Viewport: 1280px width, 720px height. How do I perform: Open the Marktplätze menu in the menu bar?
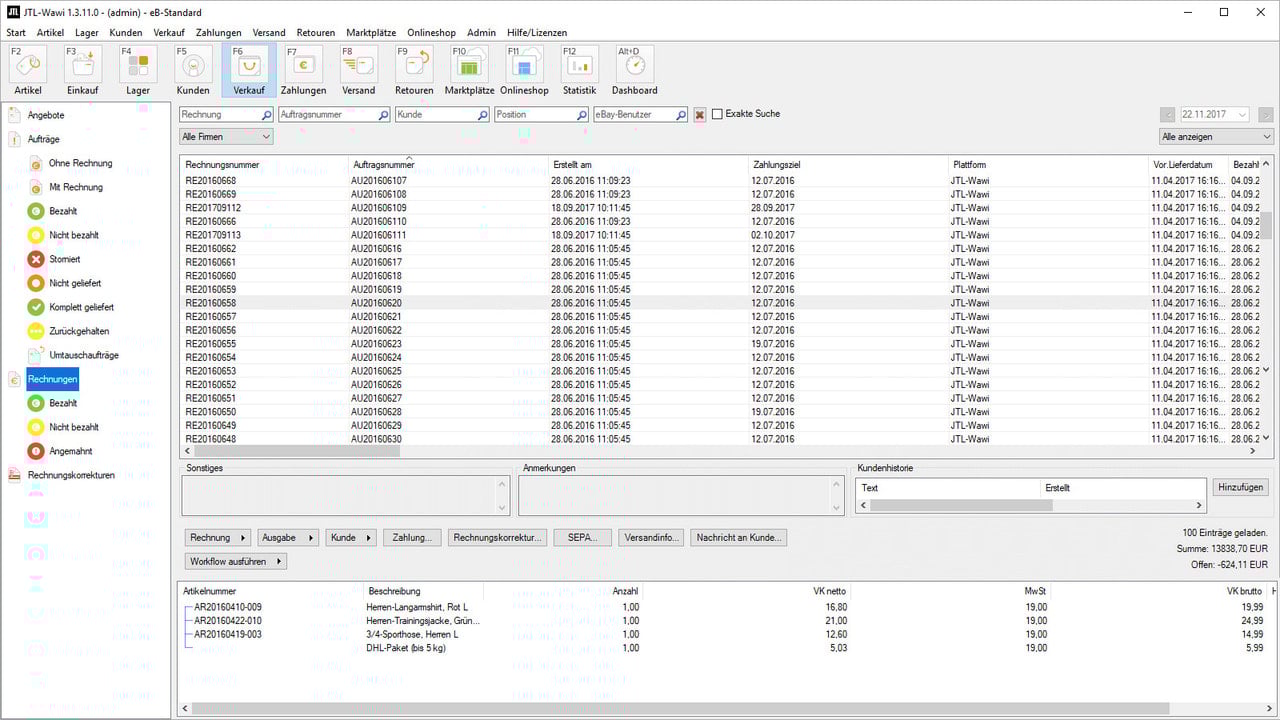click(371, 33)
